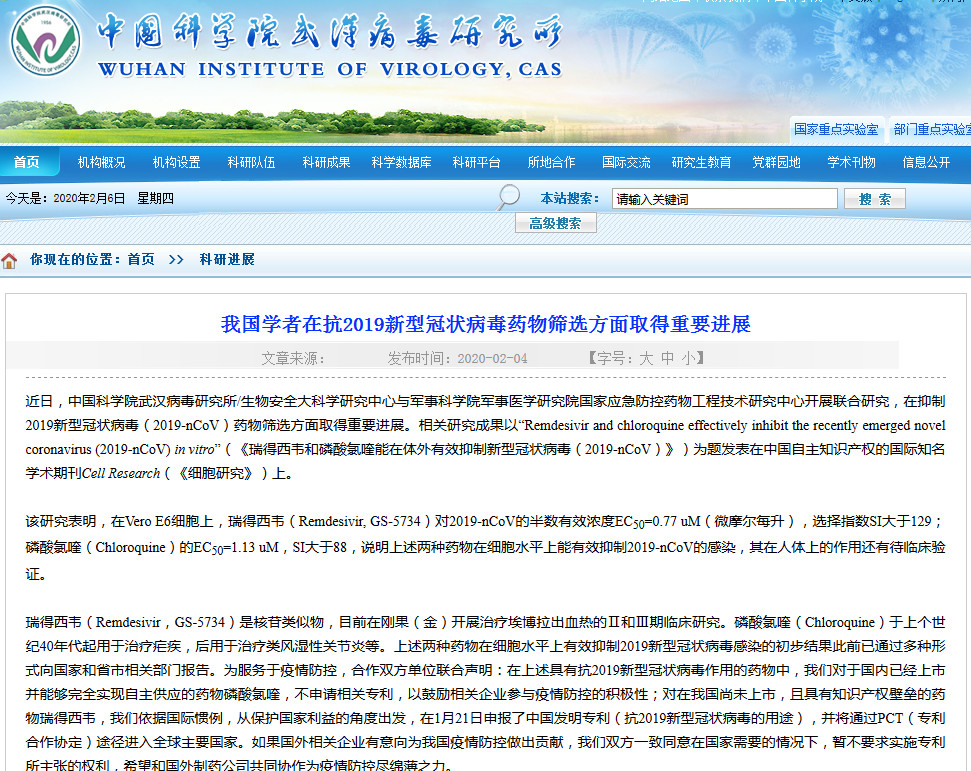971x771 pixels.
Task: Click the WUHAN INSTITUTE OF VIROLOGY, CAS heading
Action: coord(330,69)
